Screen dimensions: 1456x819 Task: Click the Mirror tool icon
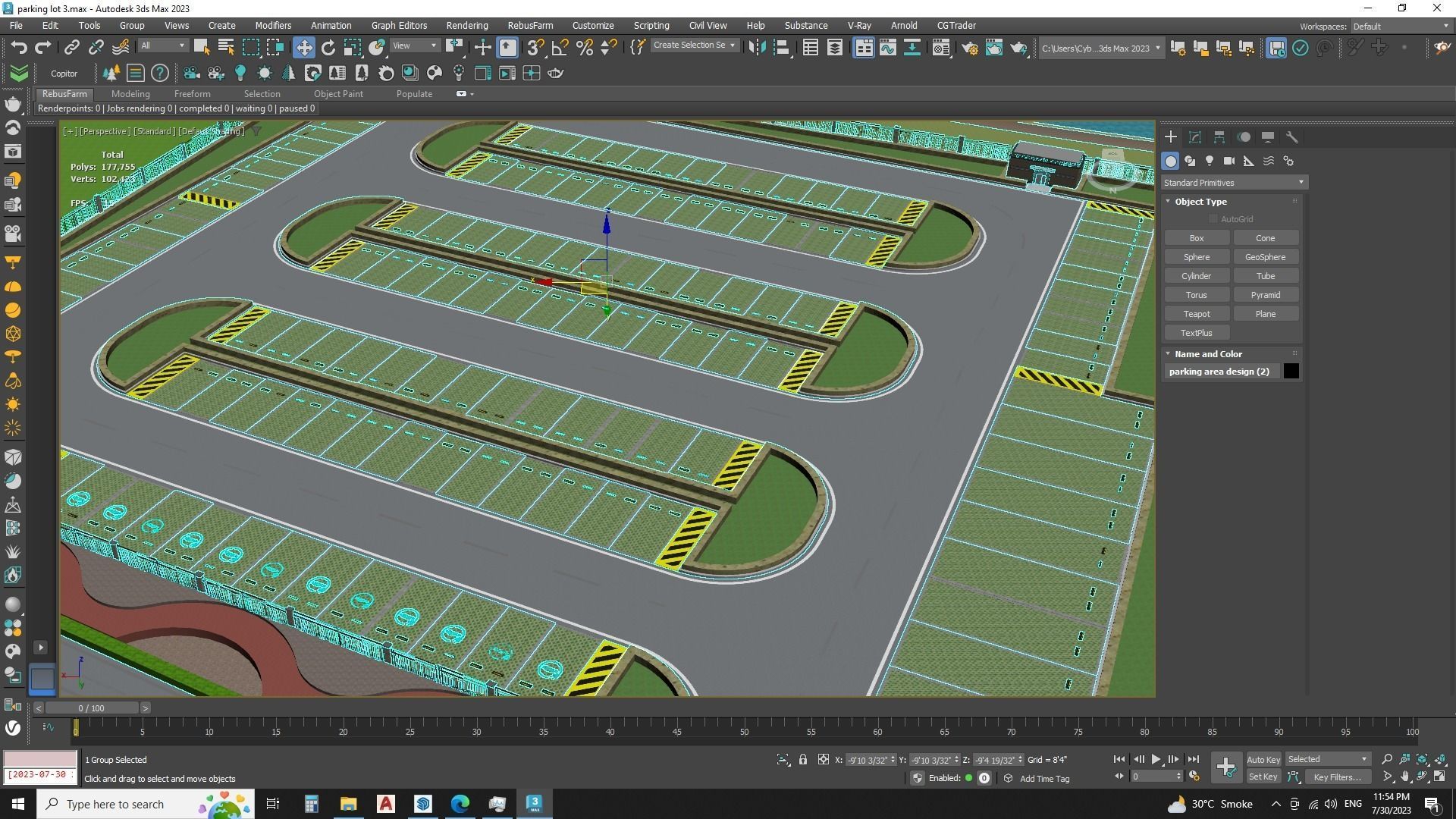(757, 47)
